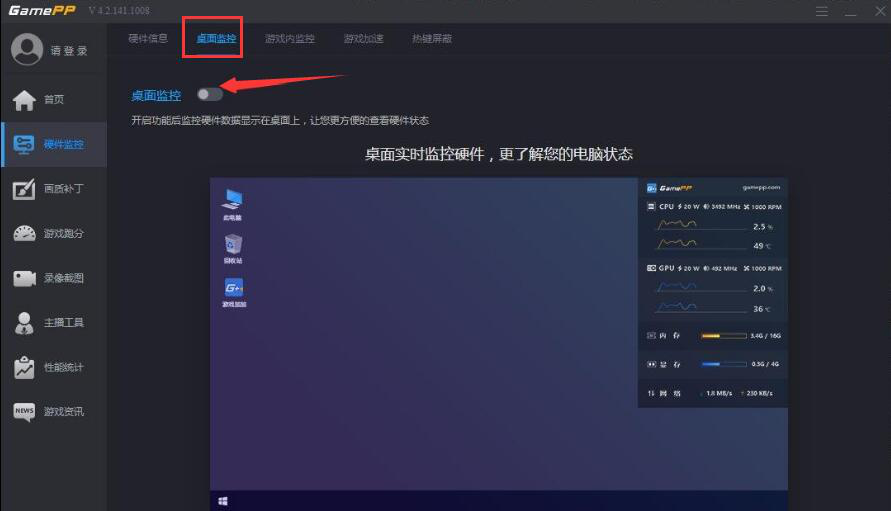
Task: Open the 首页 home icon
Action: click(24, 100)
